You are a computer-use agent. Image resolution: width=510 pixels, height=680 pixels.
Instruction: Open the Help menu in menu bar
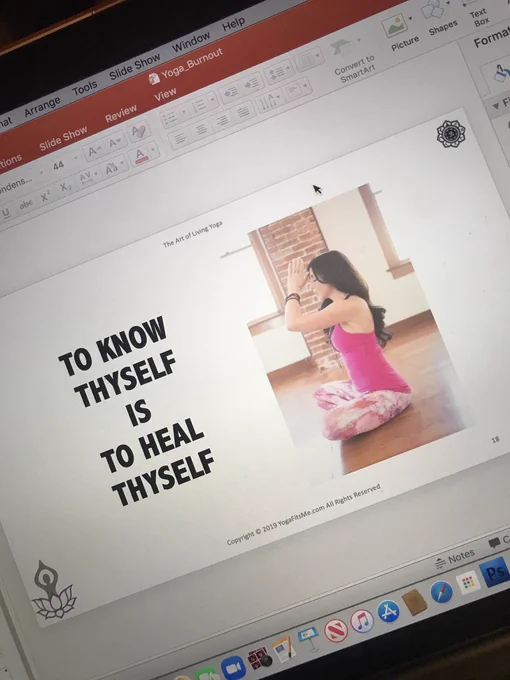pyautogui.click(x=234, y=24)
